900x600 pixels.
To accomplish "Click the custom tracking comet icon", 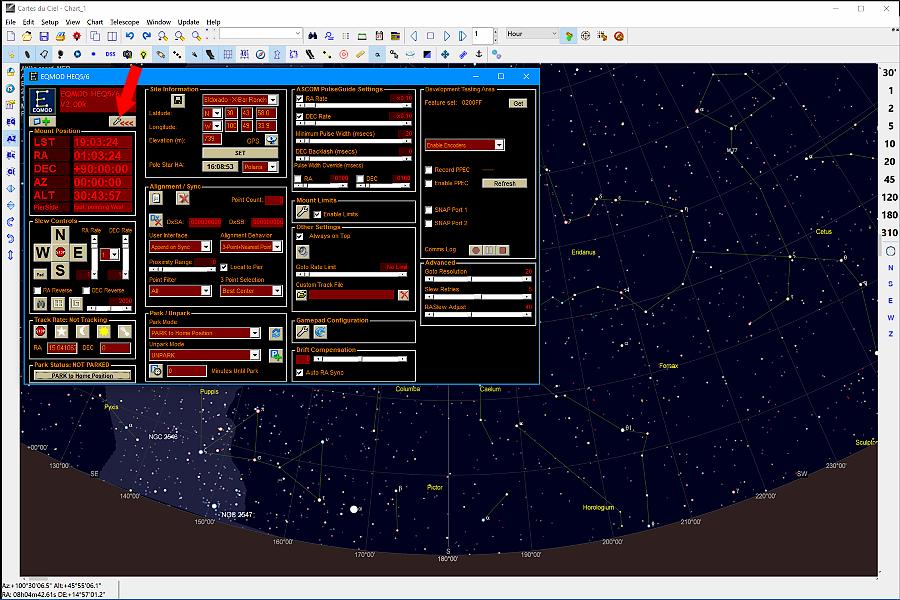I will click(x=125, y=331).
